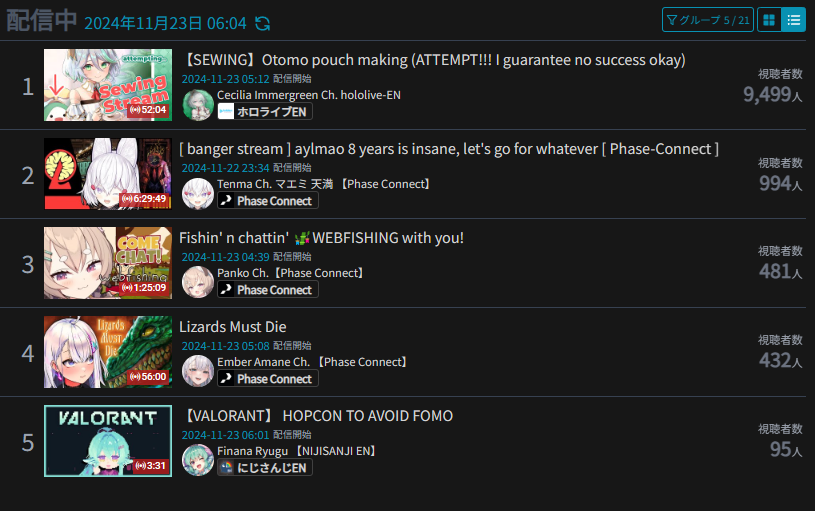Screen dimensions: 815x511
Task: Open the Fishin' n chattin' WEBFISHING title
Action: [x=321, y=238]
